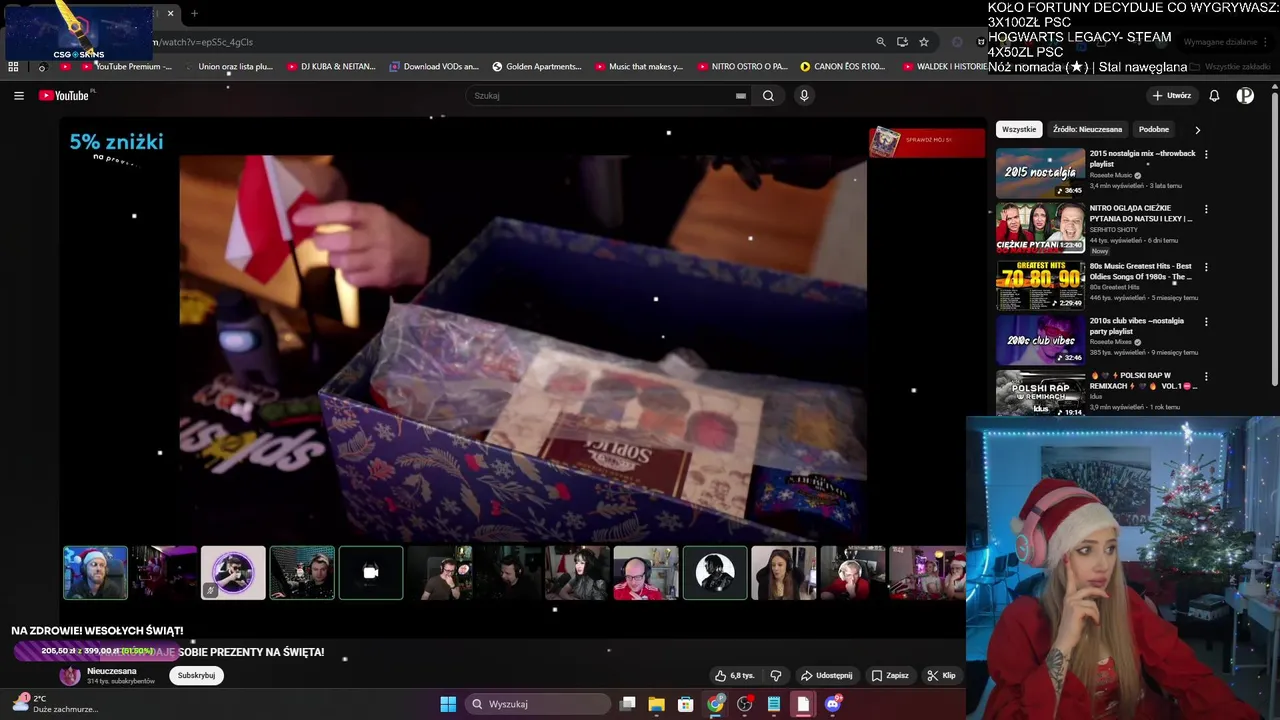Open Discord from the taskbar
Viewport: 1280px width, 720px height.
click(x=833, y=704)
